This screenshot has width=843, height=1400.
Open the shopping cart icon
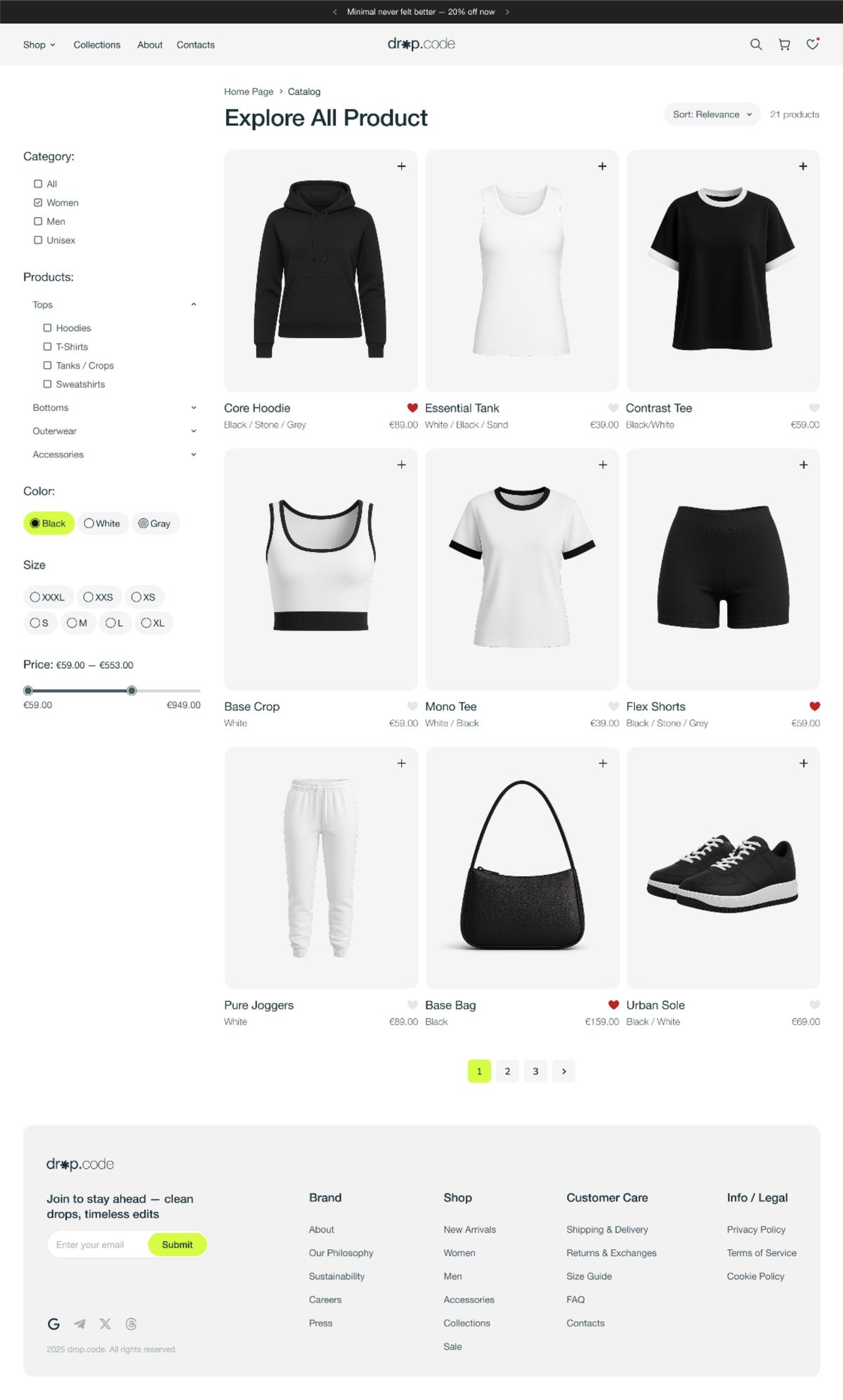click(x=784, y=44)
